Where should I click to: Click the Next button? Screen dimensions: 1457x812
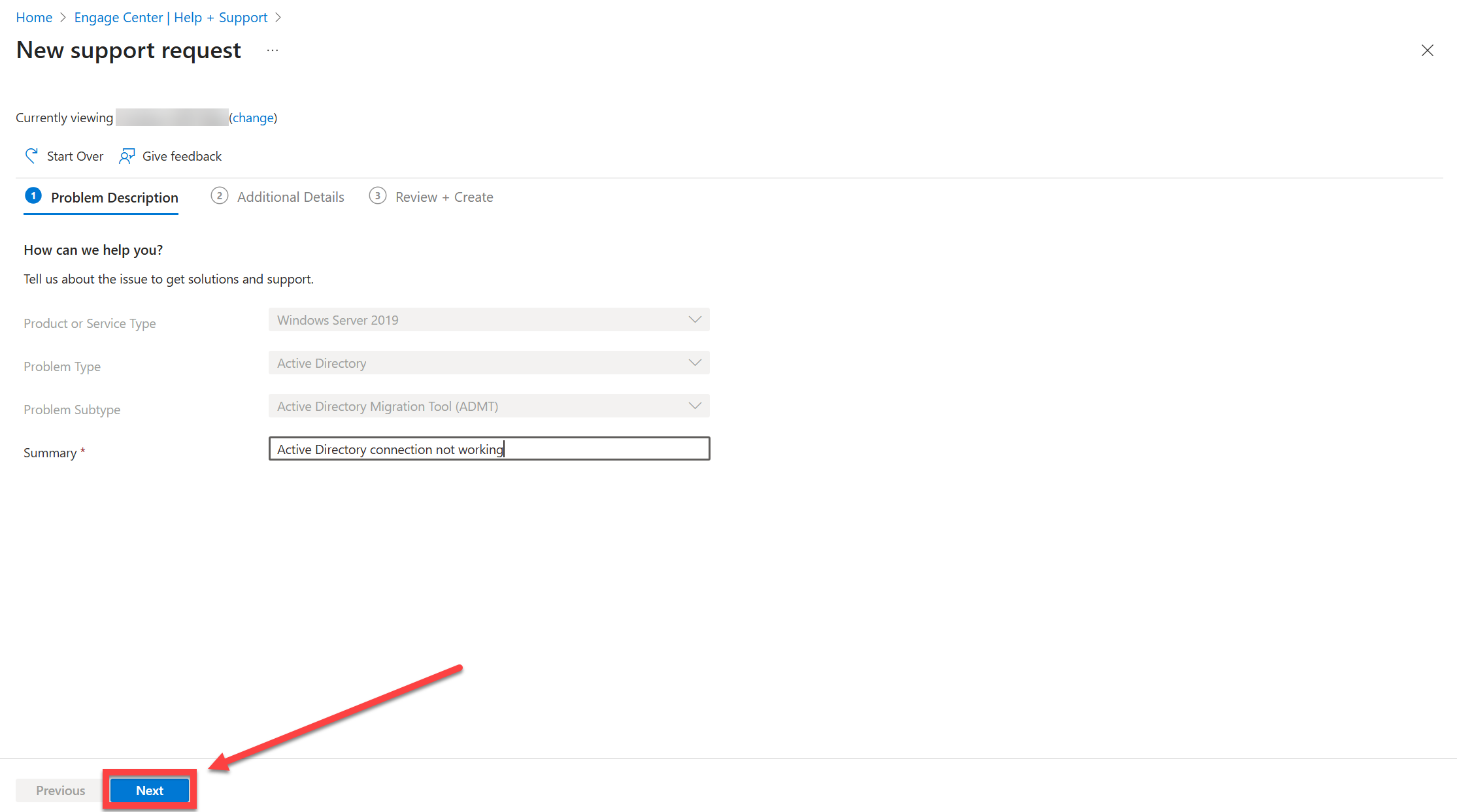[x=150, y=790]
